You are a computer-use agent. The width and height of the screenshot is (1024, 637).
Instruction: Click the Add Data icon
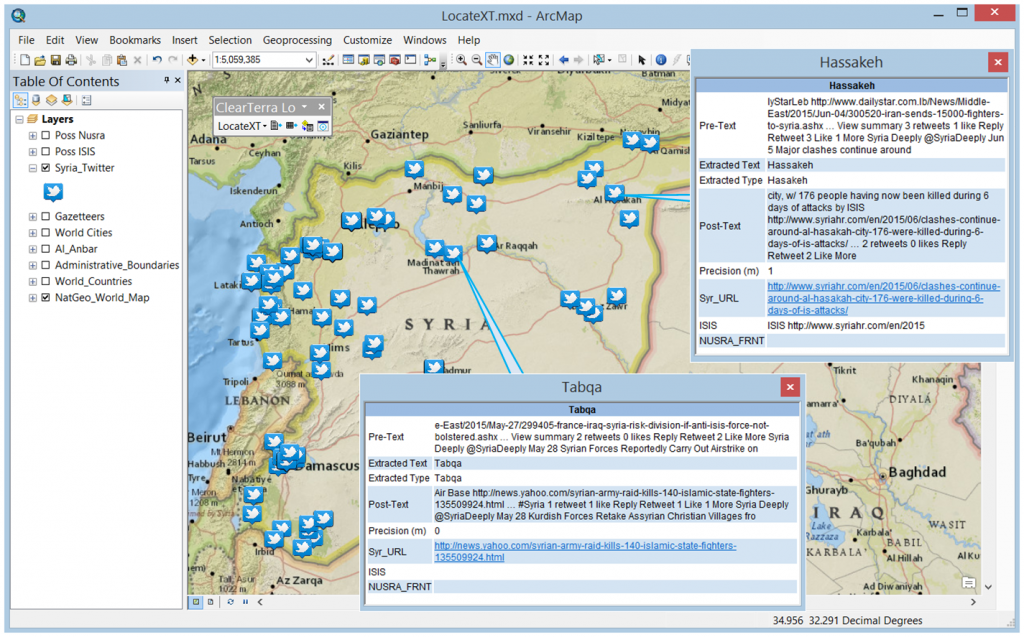[x=192, y=60]
